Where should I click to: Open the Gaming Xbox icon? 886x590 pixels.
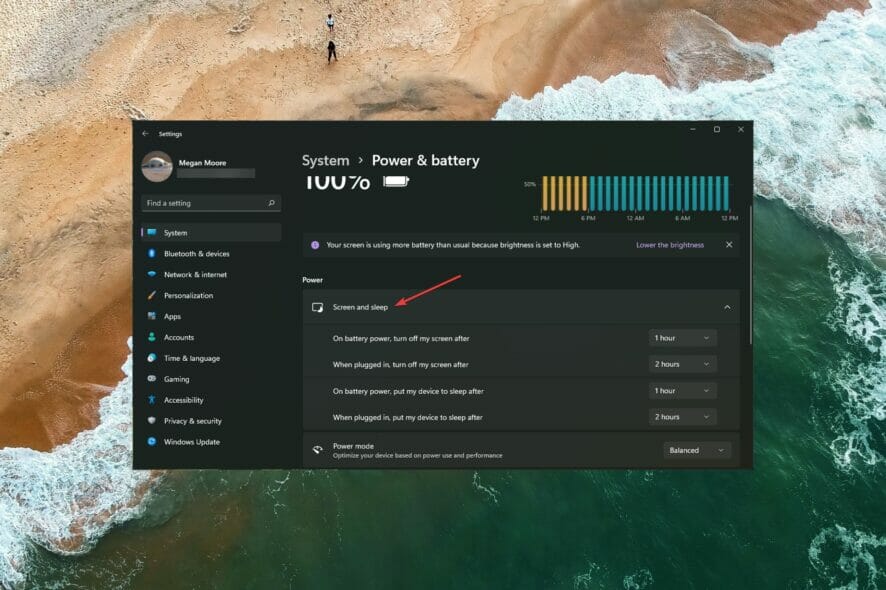[x=152, y=379]
